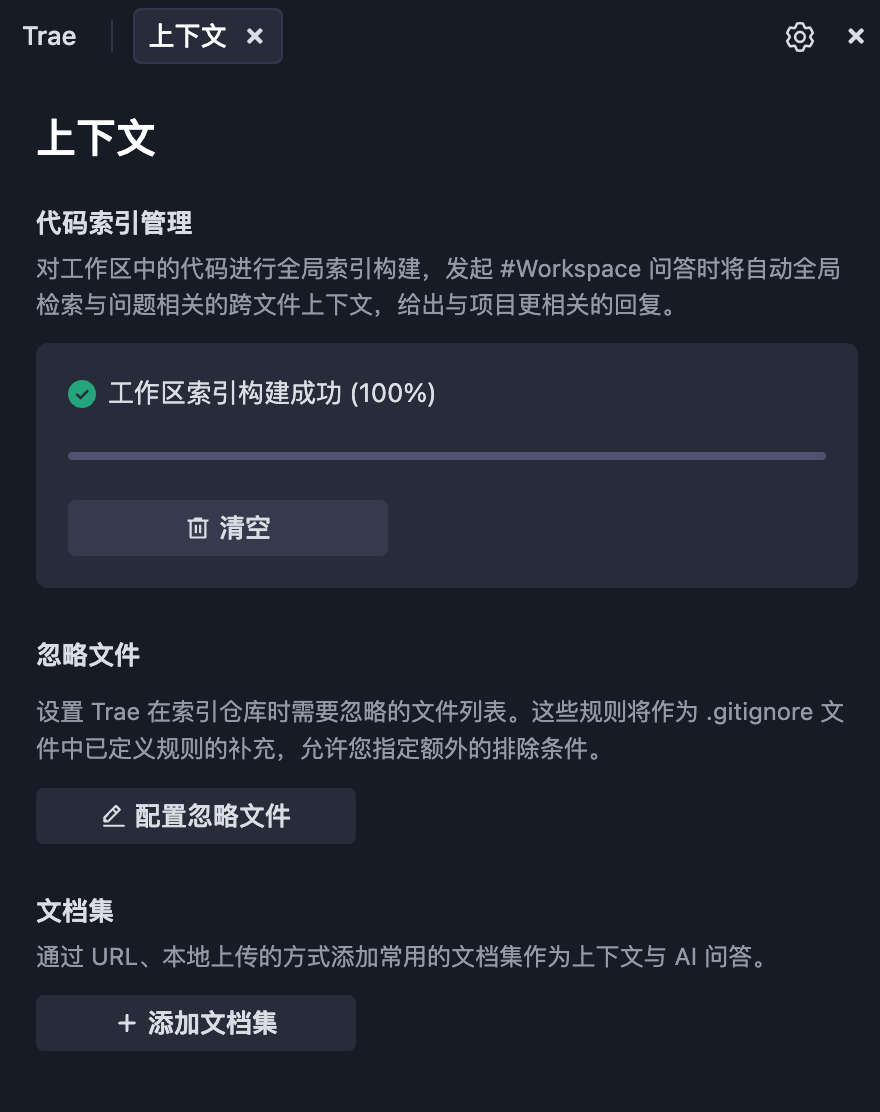880x1112 pixels.
Task: Switch to the Trae tab
Action: pos(50,37)
